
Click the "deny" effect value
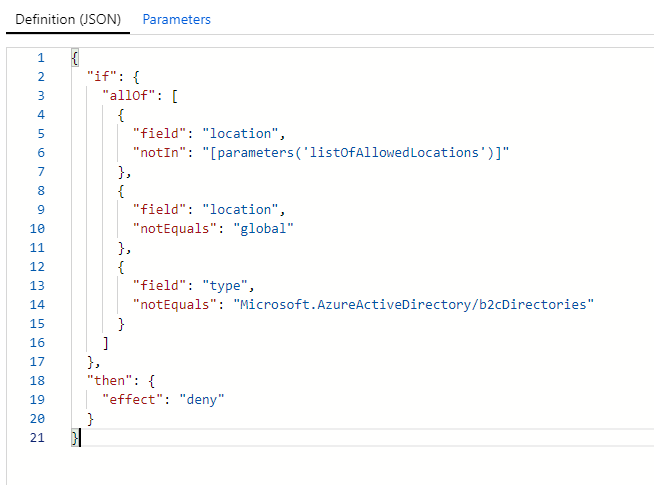[x=201, y=400]
